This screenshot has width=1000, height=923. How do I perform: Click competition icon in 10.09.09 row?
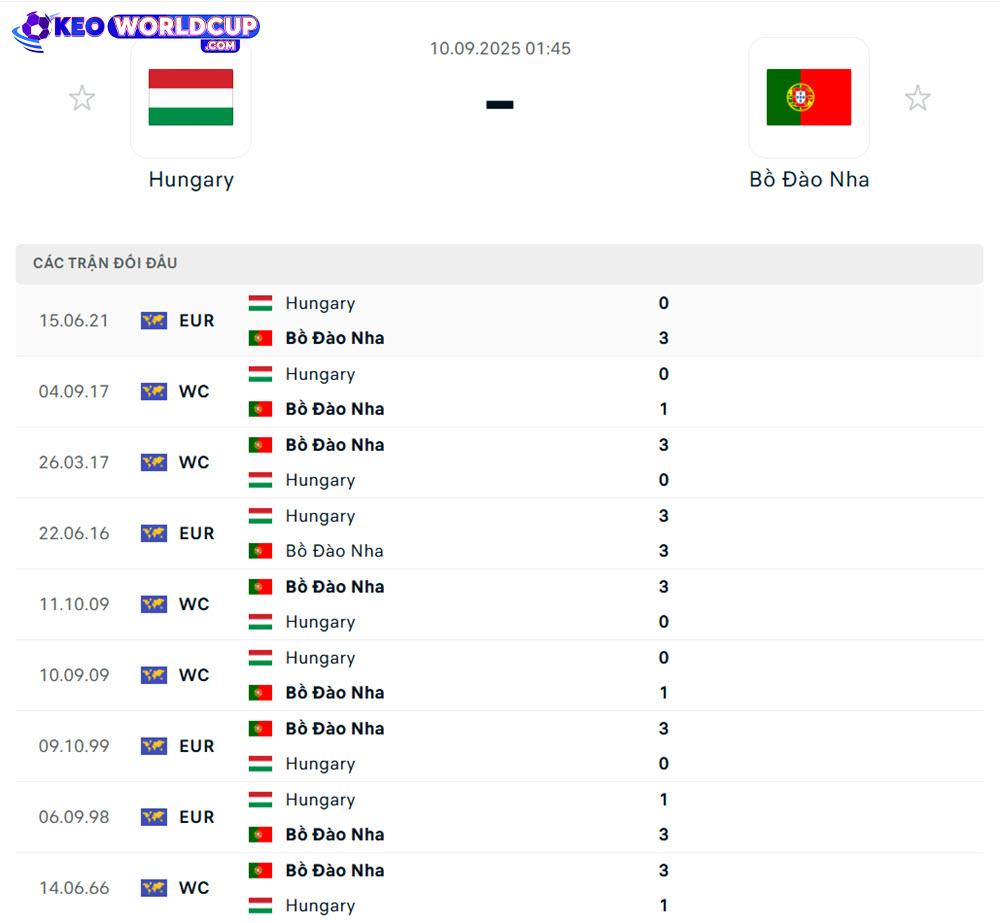154,674
